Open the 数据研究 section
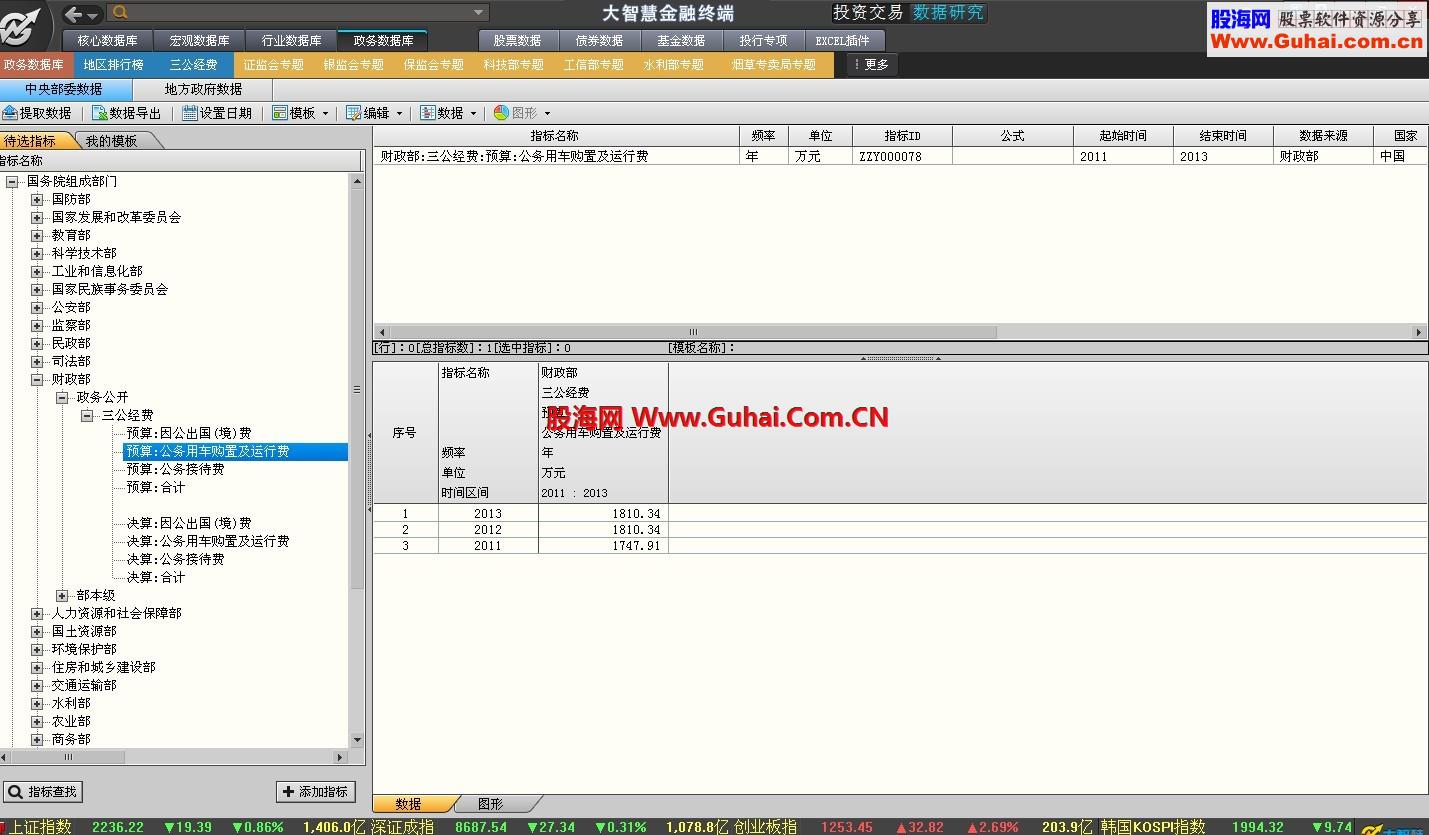 pyautogui.click(x=948, y=12)
